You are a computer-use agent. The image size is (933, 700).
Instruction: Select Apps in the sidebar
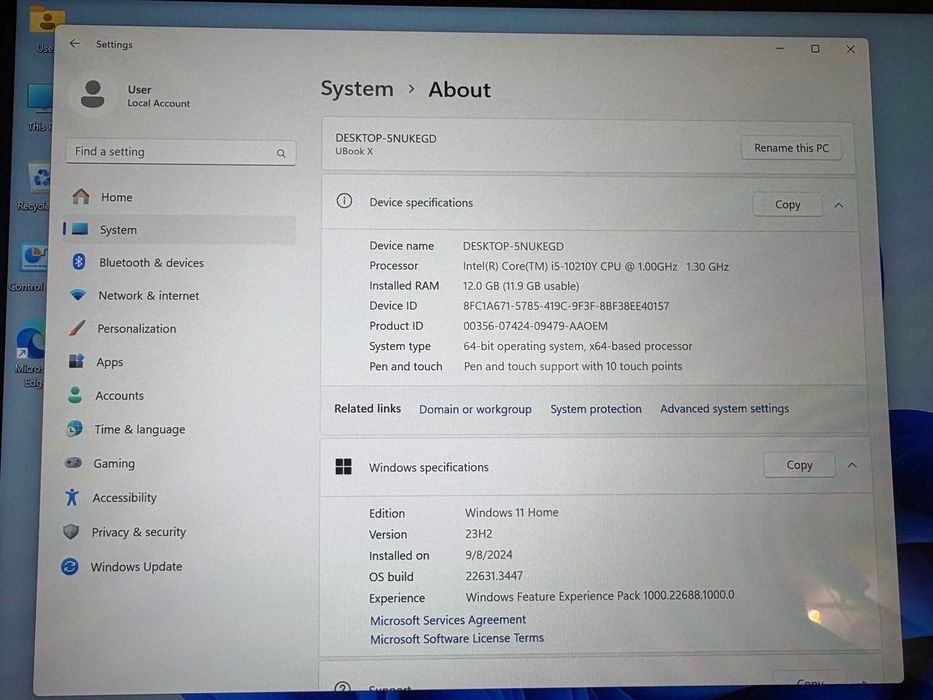pos(179,362)
